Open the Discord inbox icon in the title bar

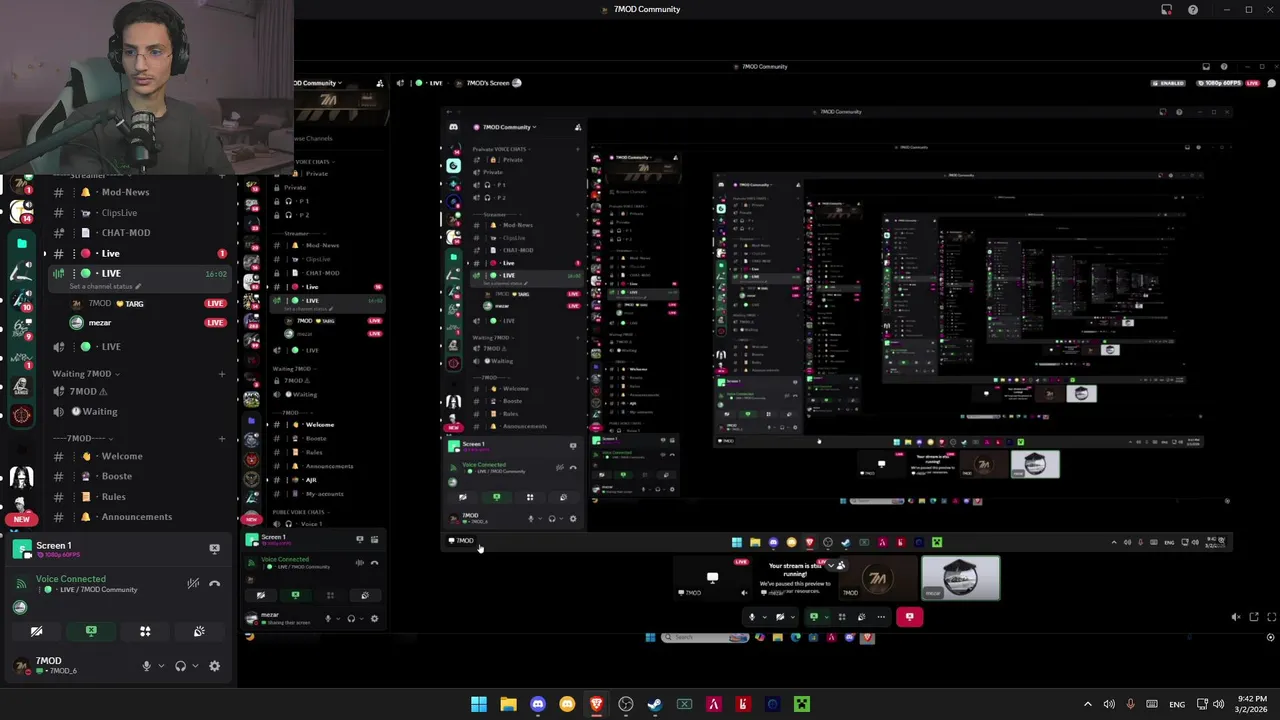[1166, 10]
